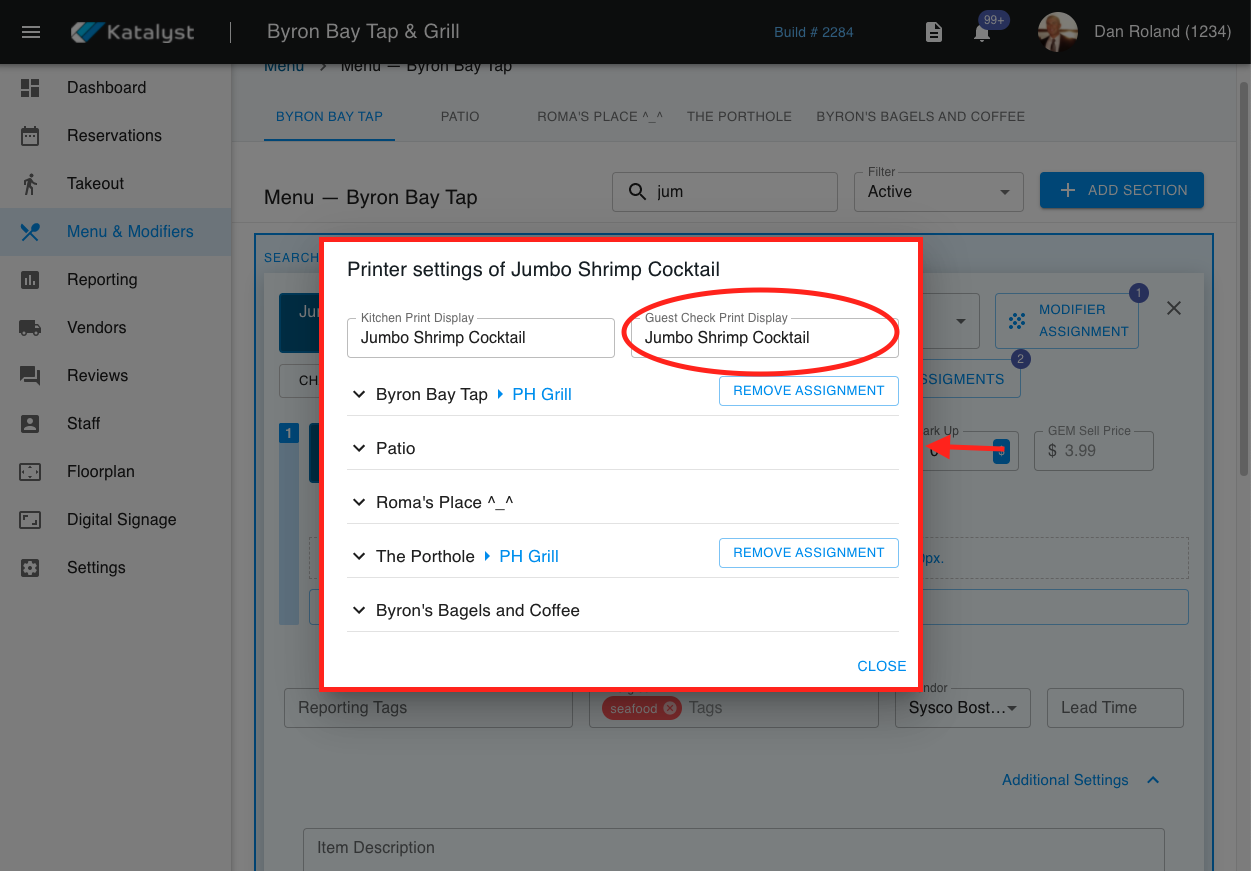
Task: Open Digital Signage section
Action: click(121, 520)
